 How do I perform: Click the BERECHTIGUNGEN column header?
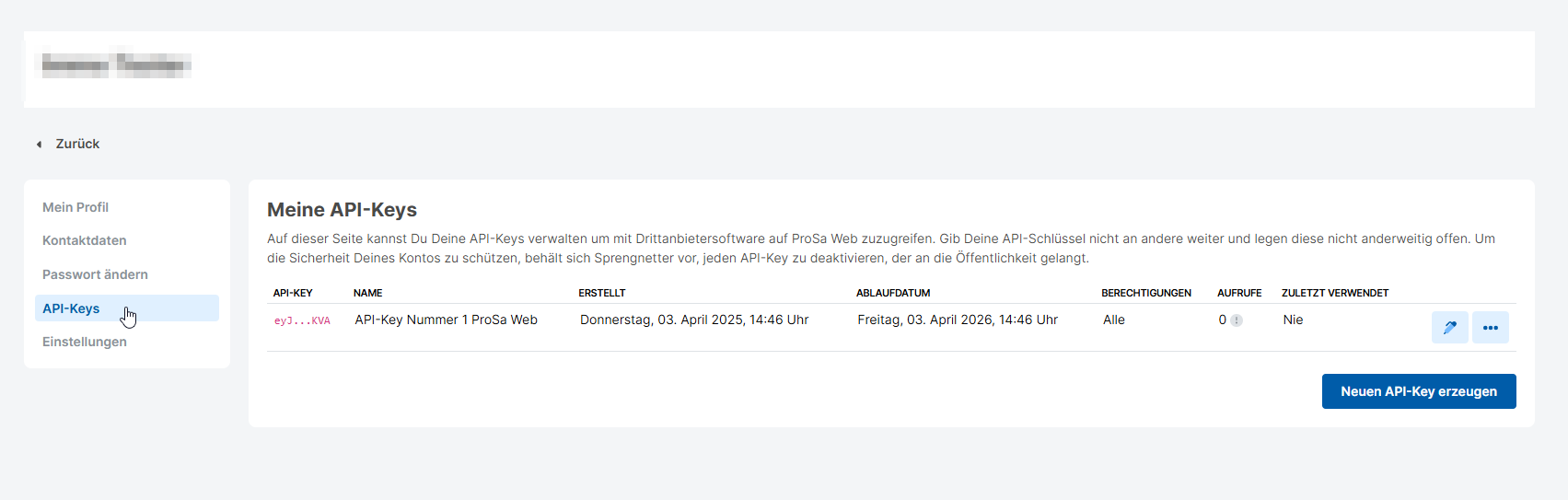[1145, 293]
